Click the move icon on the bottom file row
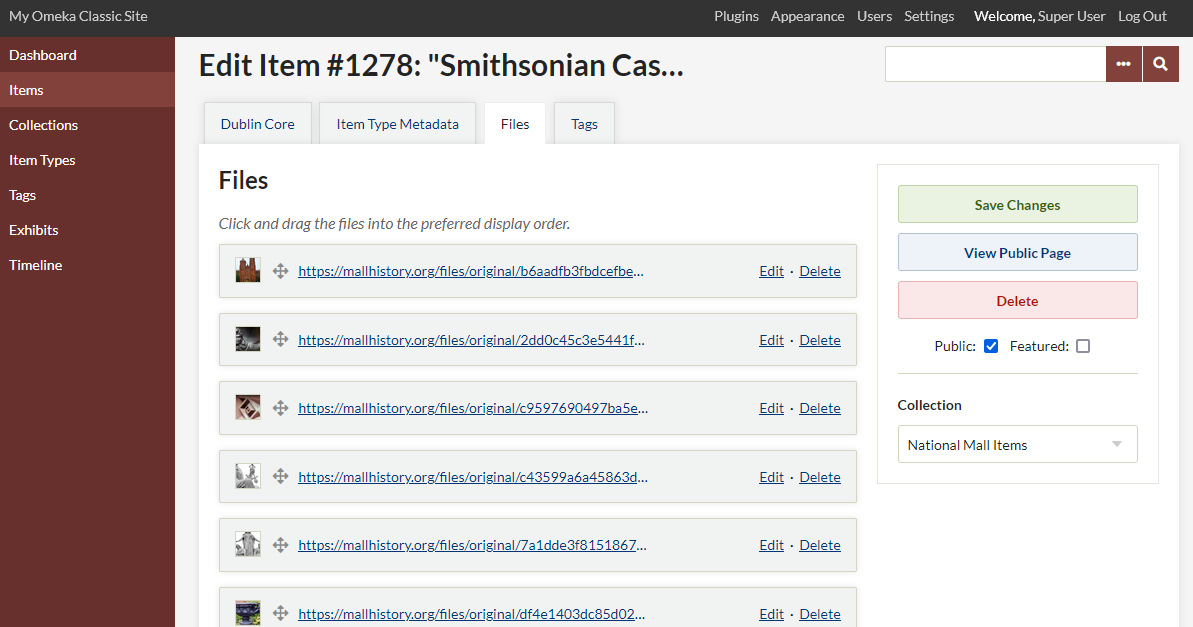The image size is (1193, 627). [x=280, y=612]
